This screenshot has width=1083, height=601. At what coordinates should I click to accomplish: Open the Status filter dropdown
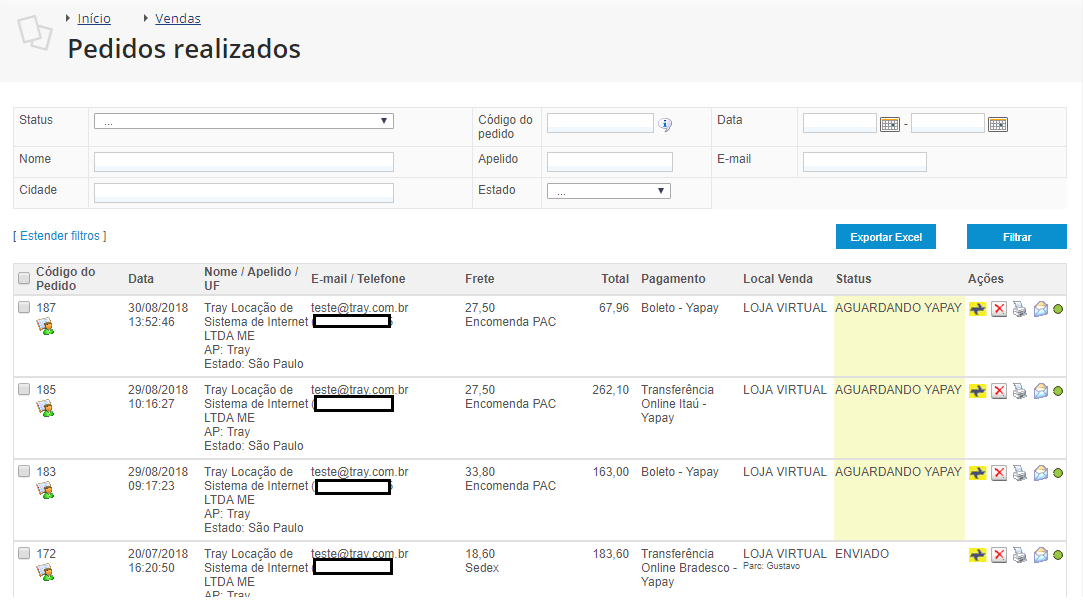244,122
